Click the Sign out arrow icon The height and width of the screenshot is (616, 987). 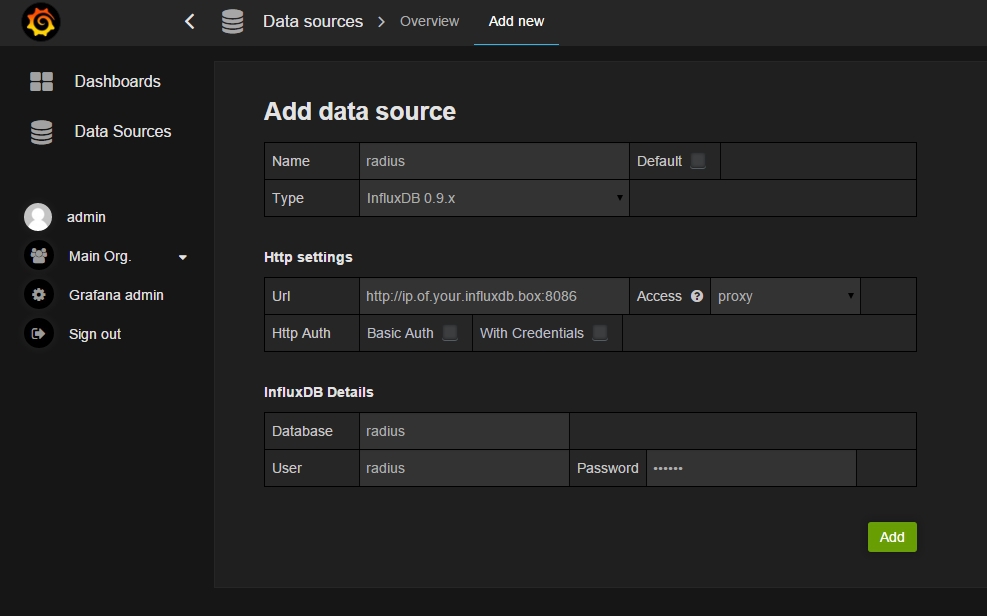38,333
